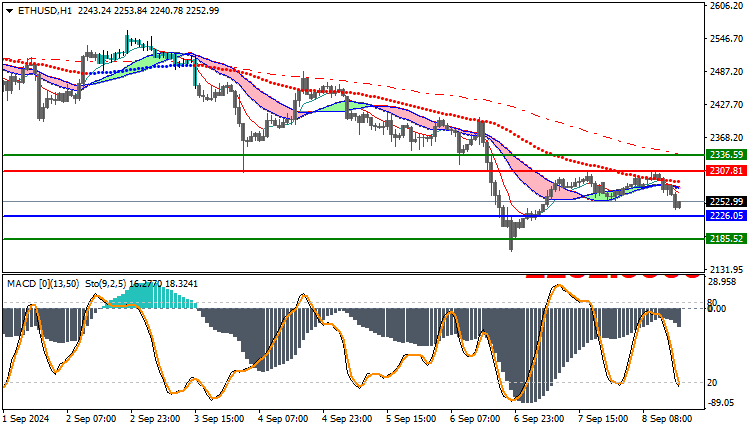This screenshot has width=750, height=430.
Task: Select the red 2307.81 price label
Action: pos(726,171)
